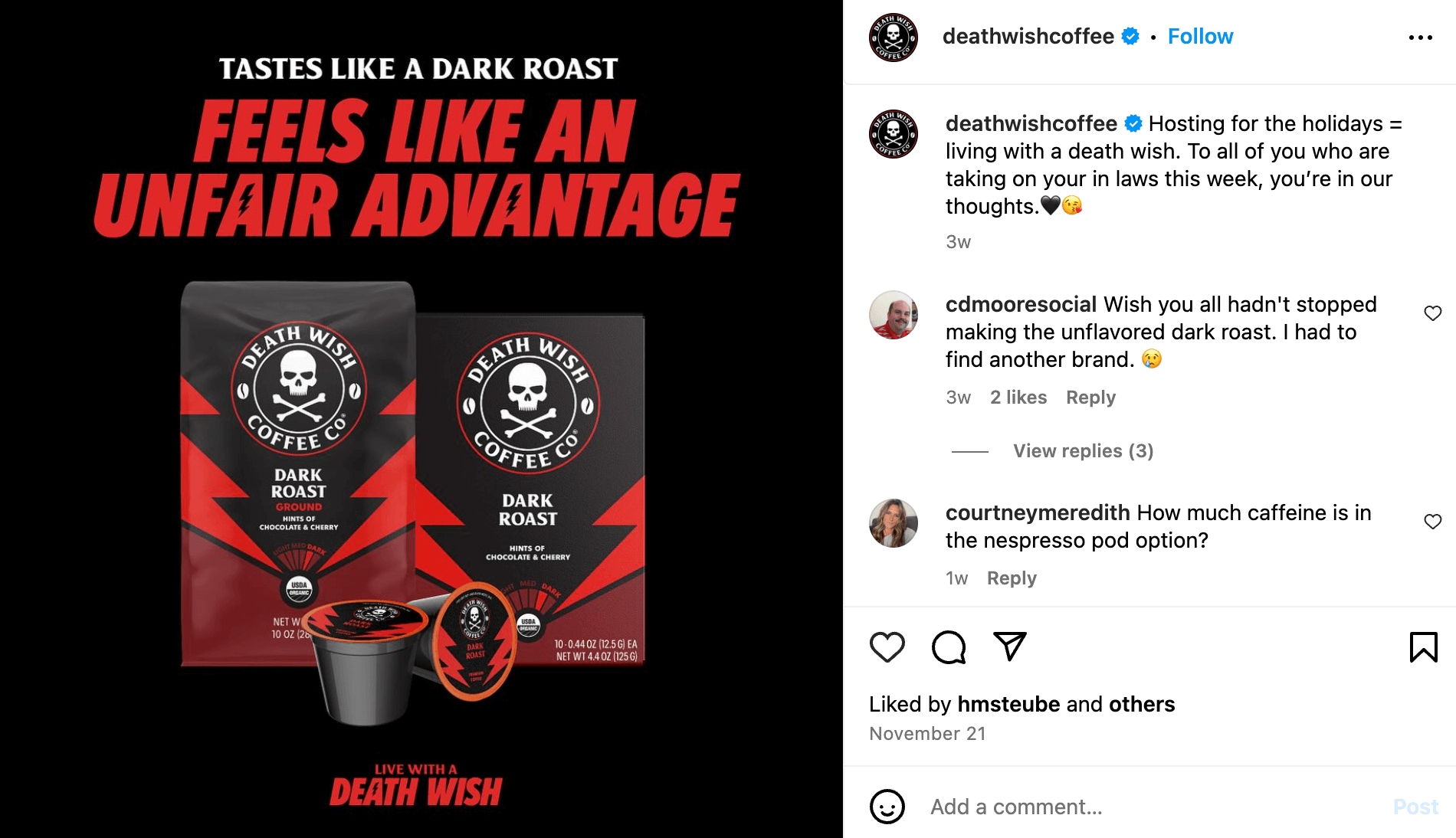Open more options three-dot menu
1456x838 pixels.
1421,38
